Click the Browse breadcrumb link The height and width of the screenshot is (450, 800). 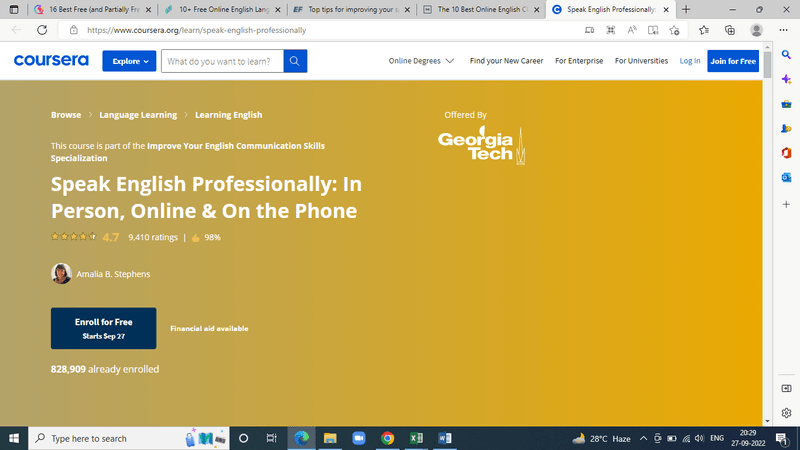66,115
